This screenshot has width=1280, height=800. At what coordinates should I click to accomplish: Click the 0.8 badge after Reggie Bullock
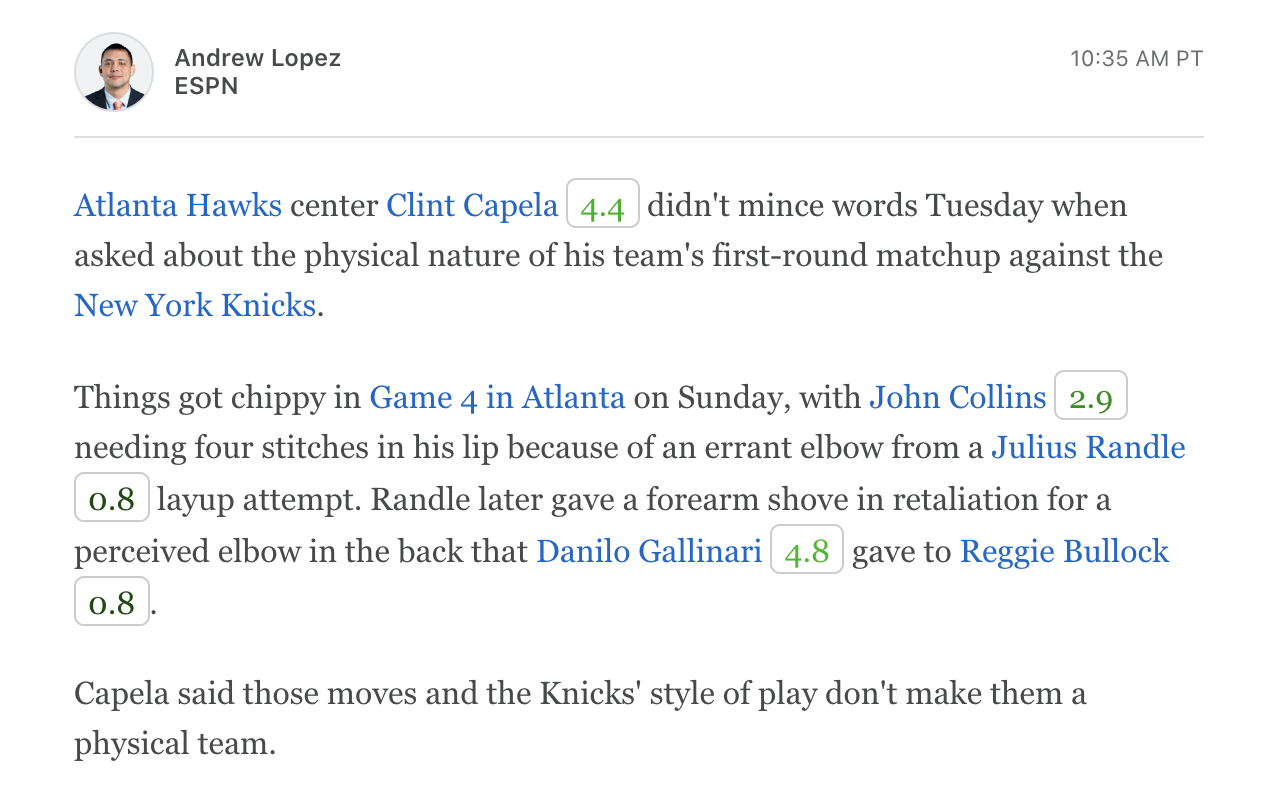click(112, 603)
